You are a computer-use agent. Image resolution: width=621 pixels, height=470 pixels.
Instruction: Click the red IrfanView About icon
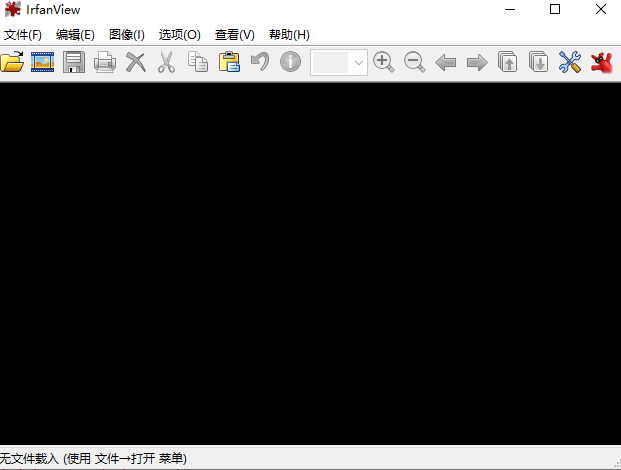pos(601,62)
